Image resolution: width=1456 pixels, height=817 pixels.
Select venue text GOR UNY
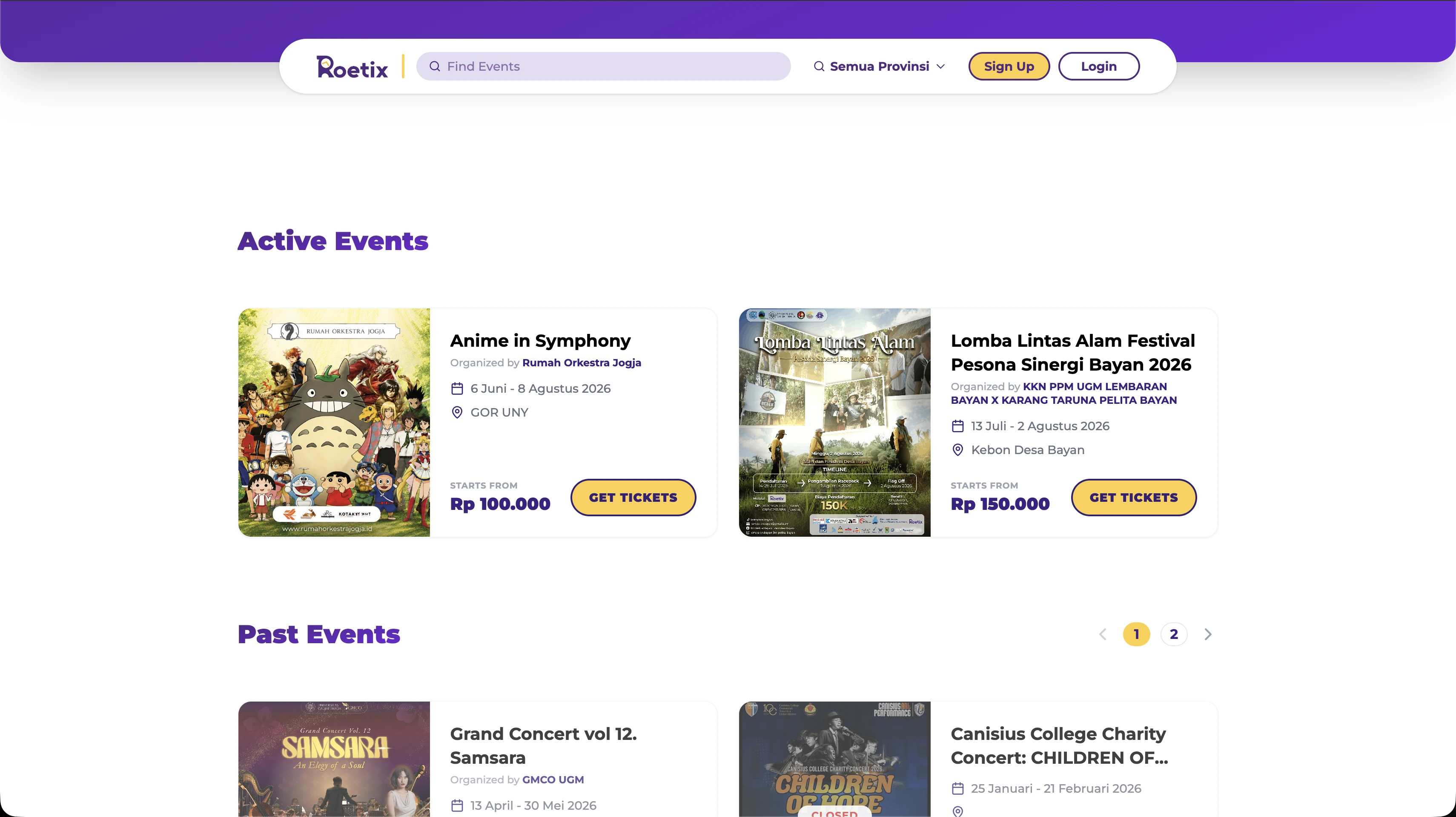click(x=500, y=412)
